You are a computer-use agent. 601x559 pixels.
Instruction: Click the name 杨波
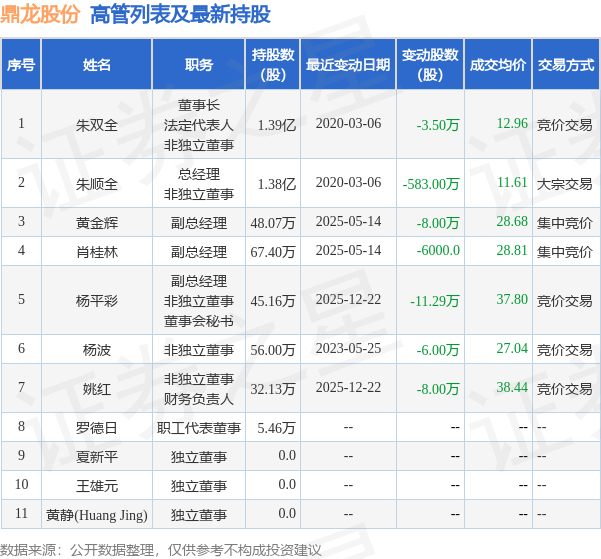click(x=97, y=350)
